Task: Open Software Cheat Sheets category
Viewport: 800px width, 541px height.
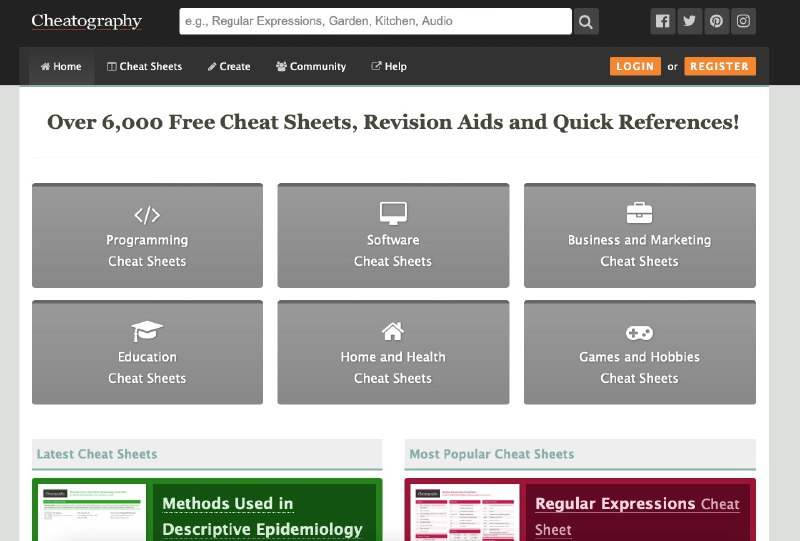Action: tap(393, 235)
